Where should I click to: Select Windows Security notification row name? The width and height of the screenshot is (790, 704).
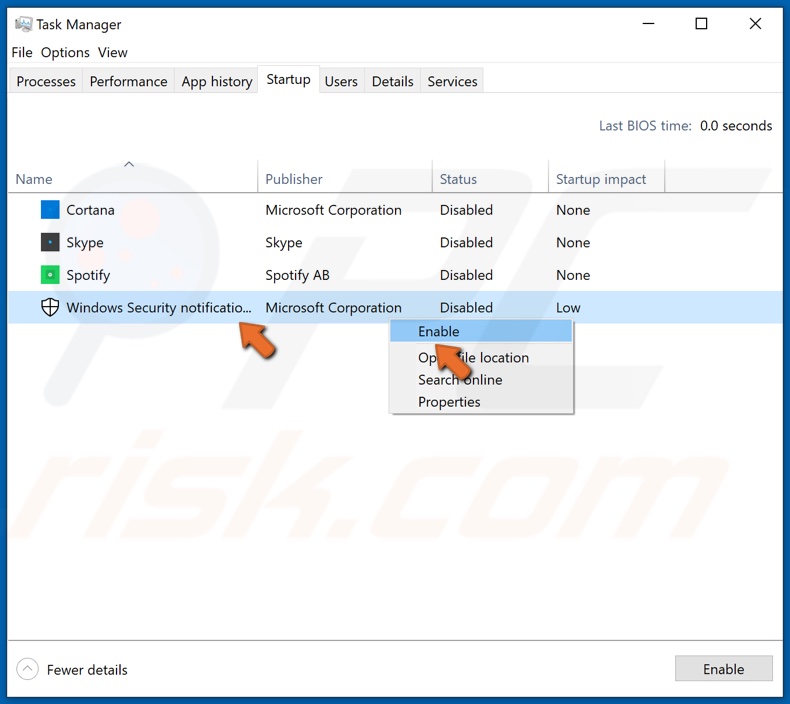pos(159,307)
